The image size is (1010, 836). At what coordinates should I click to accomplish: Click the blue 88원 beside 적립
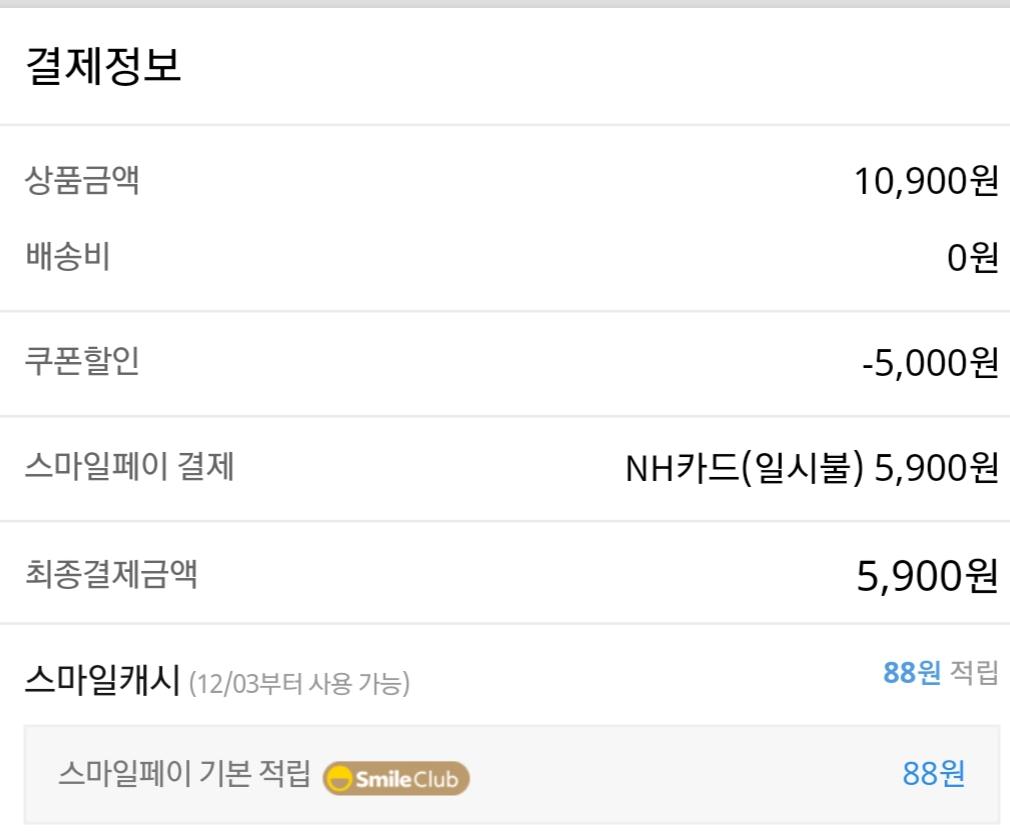tap(911, 673)
